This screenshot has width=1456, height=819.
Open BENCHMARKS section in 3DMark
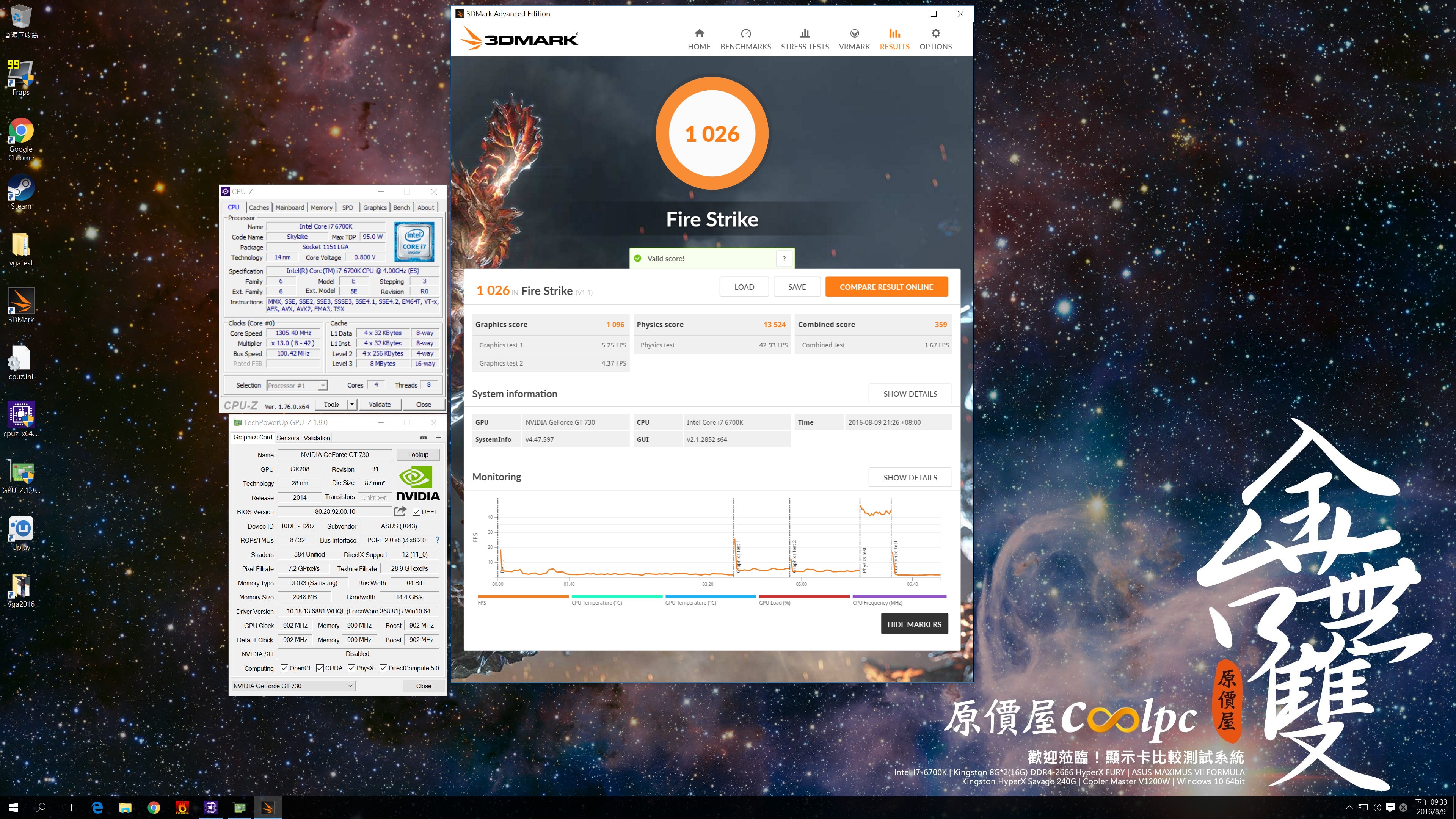tap(745, 39)
